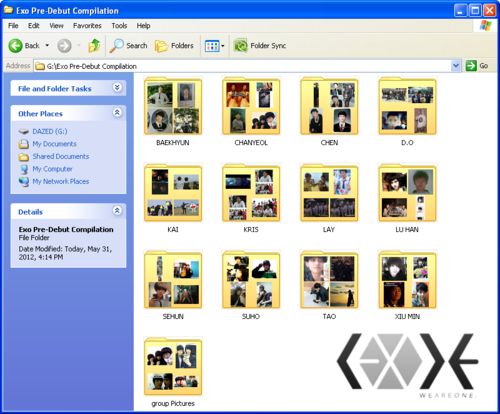Click the Search magnifier toolbar button

[x=128, y=46]
